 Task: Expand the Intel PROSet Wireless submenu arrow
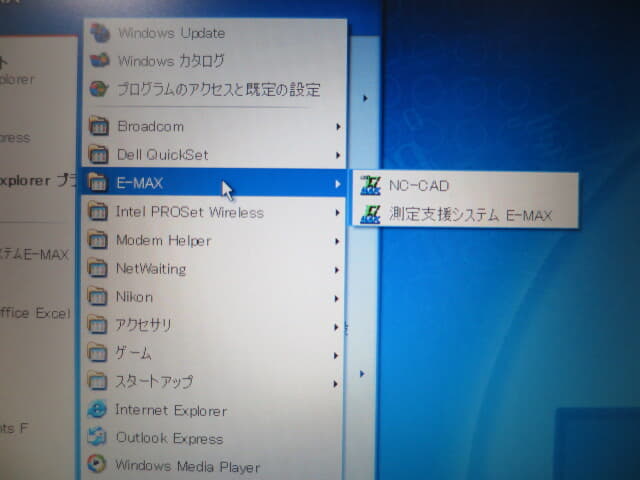(x=338, y=213)
